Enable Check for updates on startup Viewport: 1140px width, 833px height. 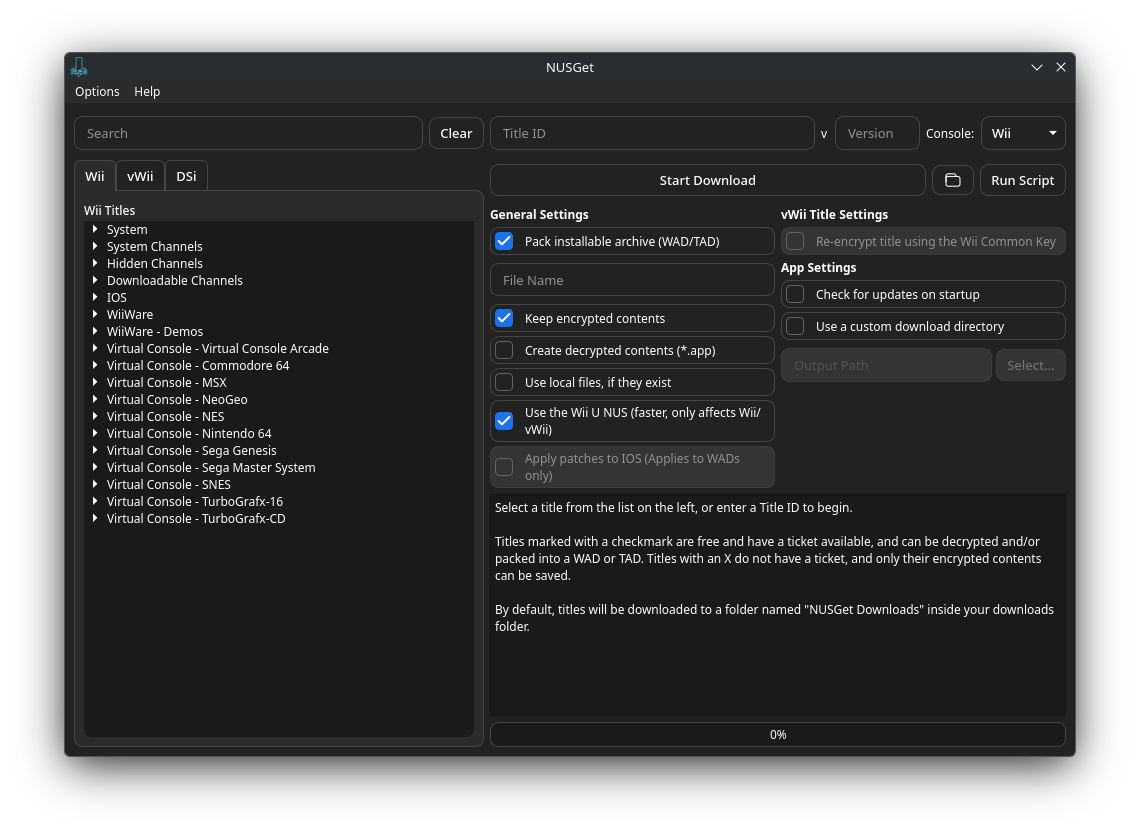click(x=796, y=294)
